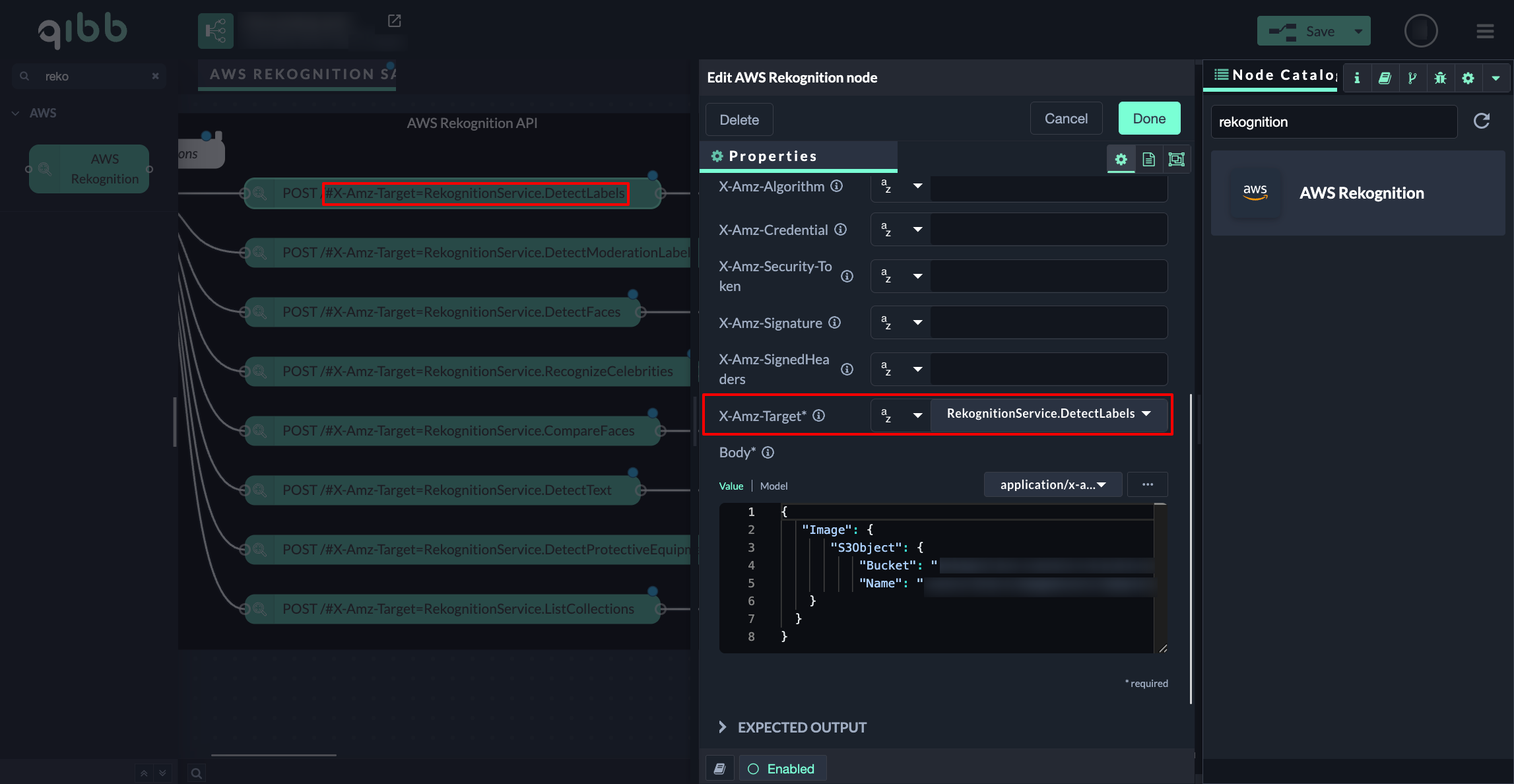Click the info icon next to X-Amz-Target

[818, 415]
